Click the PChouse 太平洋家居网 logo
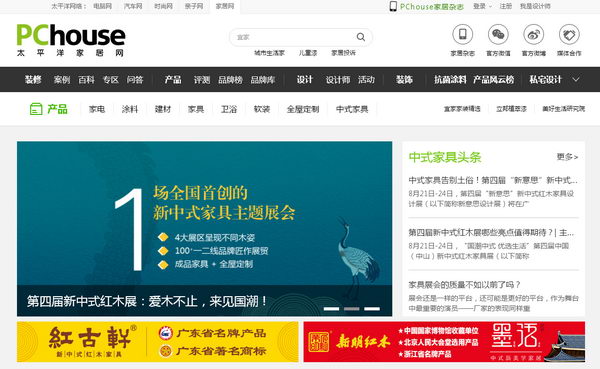 (71, 40)
